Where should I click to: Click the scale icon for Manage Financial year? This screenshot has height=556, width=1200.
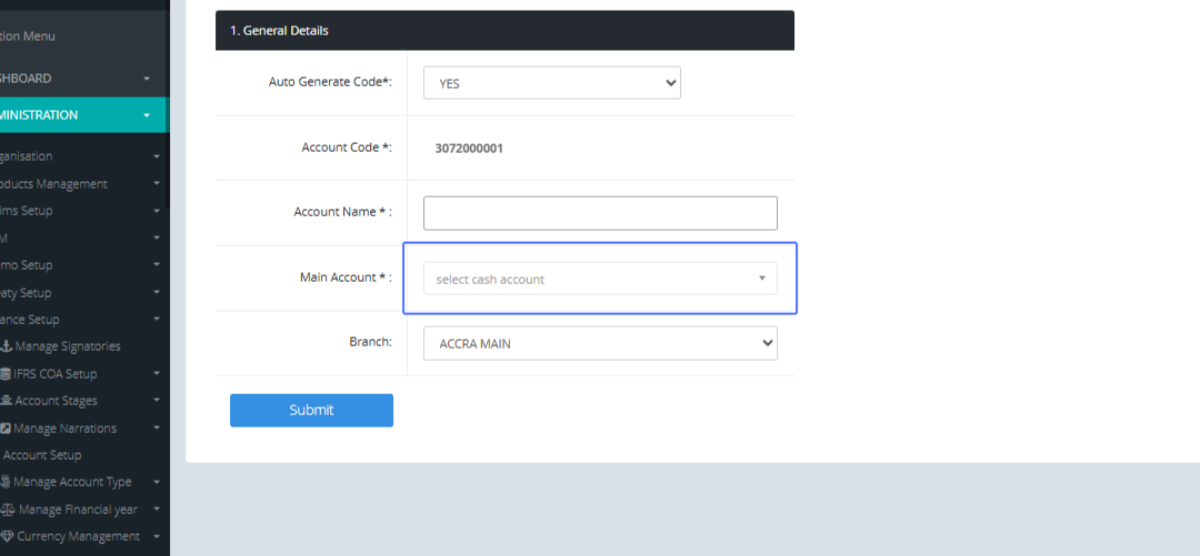pos(8,510)
